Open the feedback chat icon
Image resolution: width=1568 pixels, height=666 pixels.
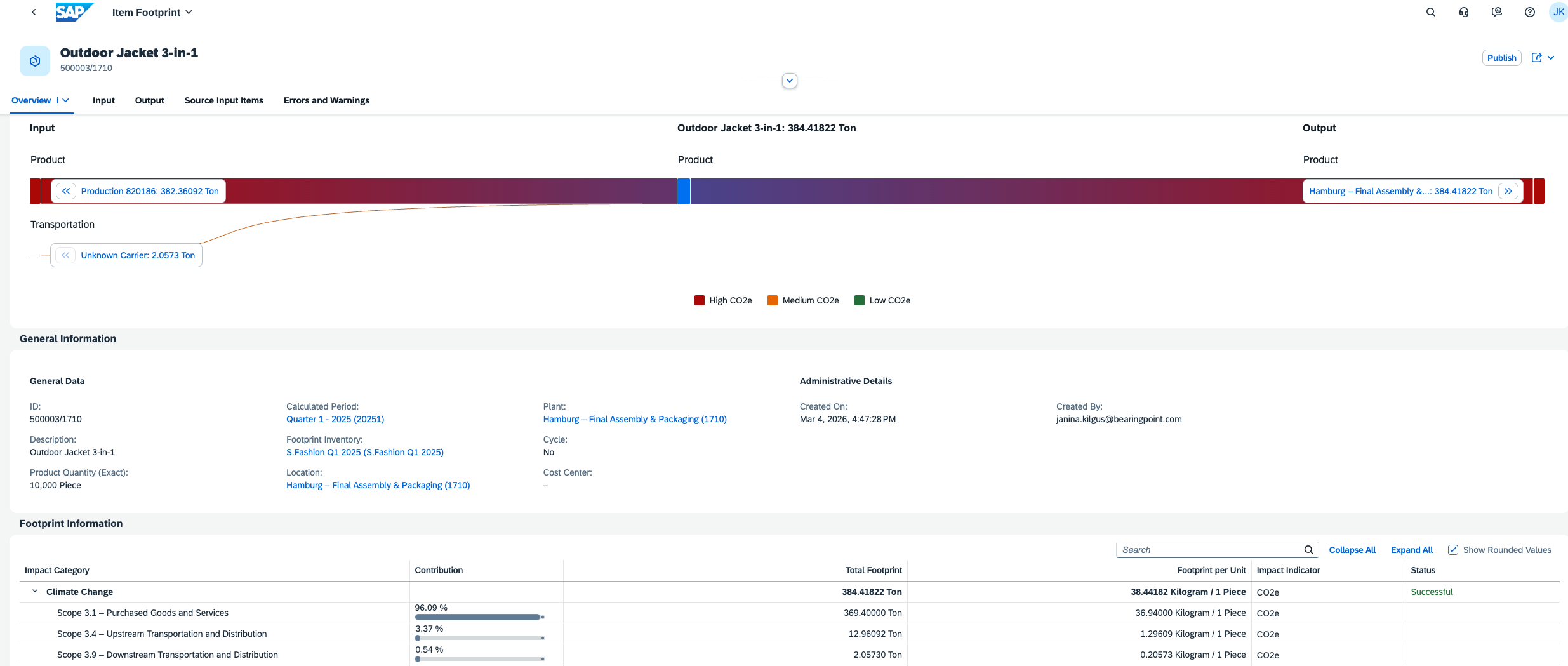[1496, 12]
